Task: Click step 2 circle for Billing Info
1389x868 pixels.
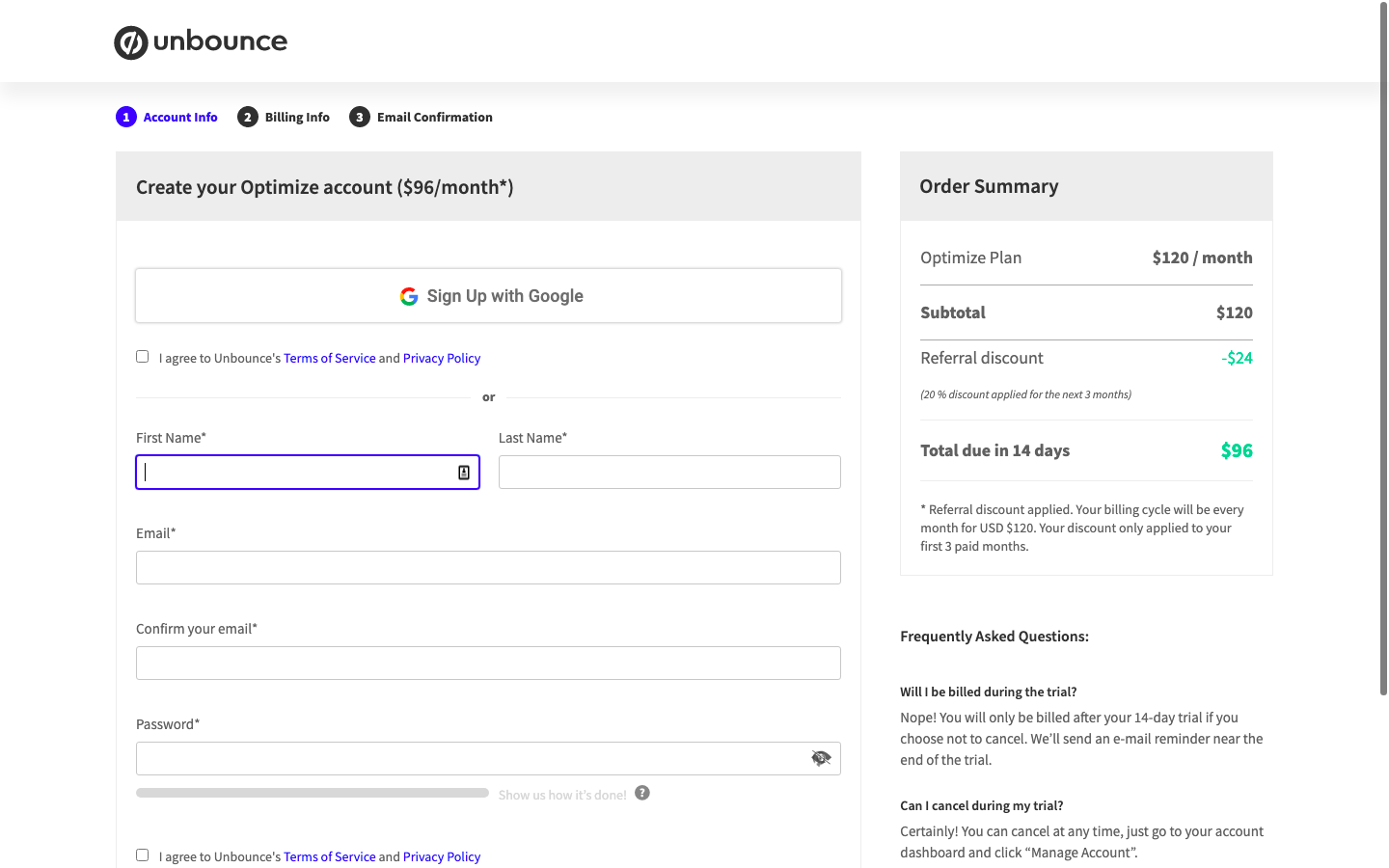Action: point(248,117)
